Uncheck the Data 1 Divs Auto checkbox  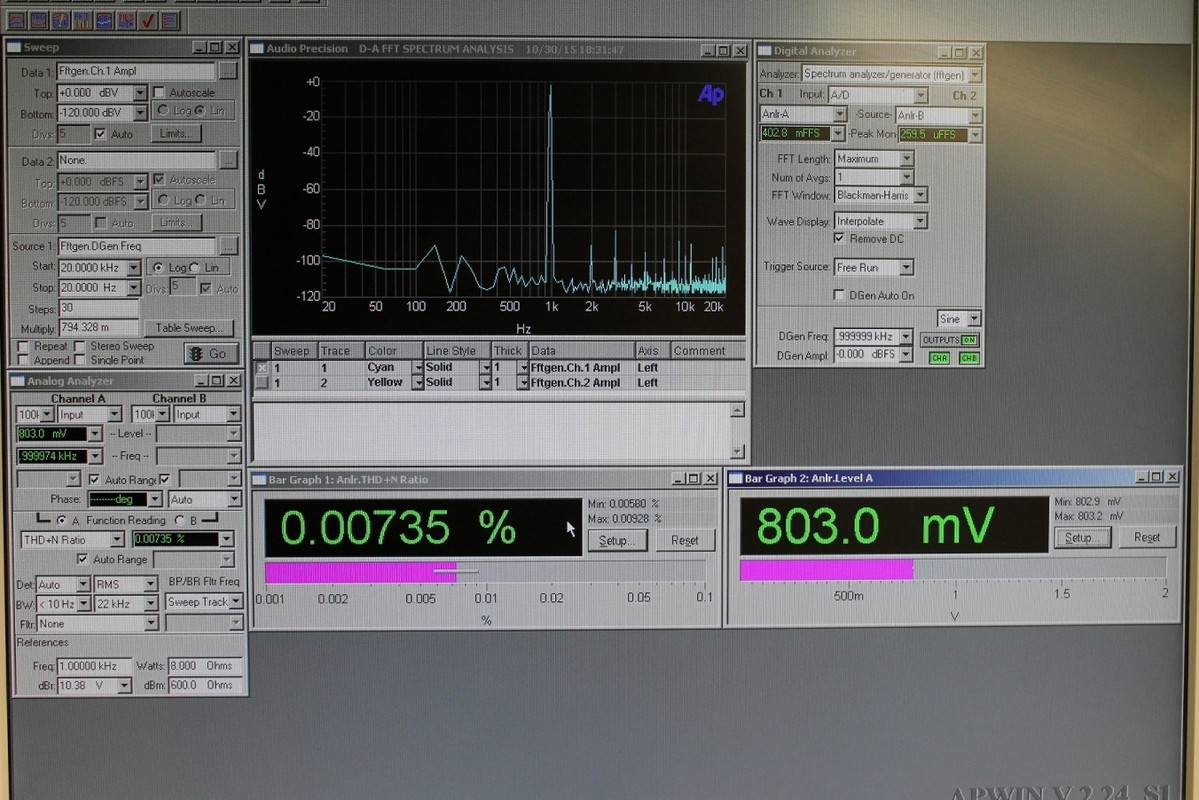(99, 133)
